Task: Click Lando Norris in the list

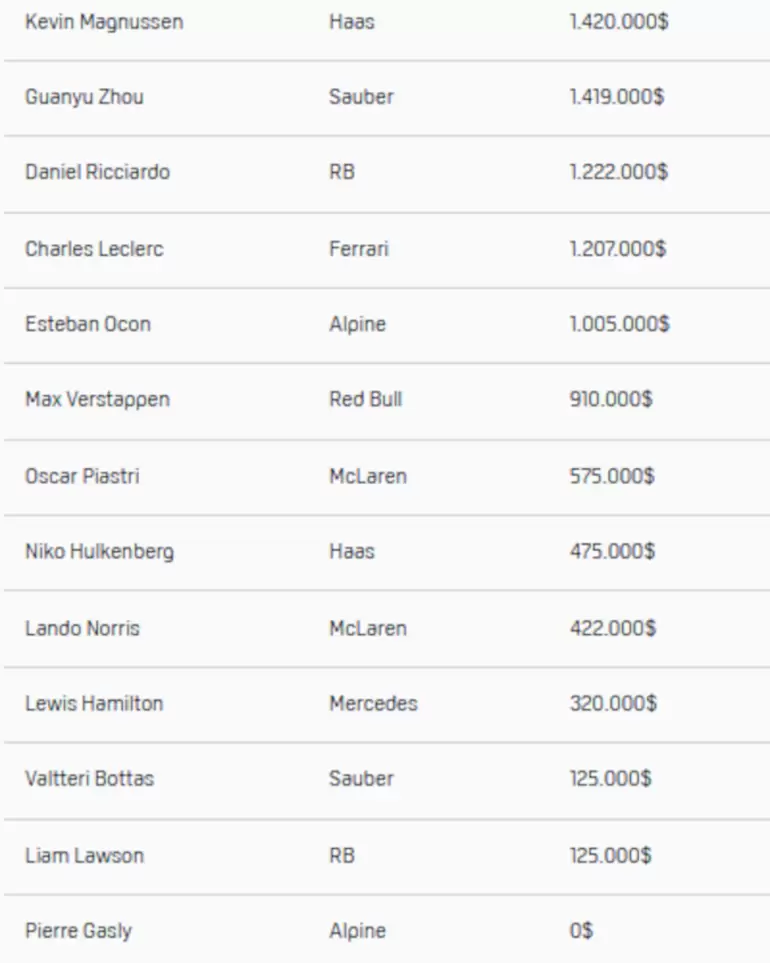Action: 82,628
